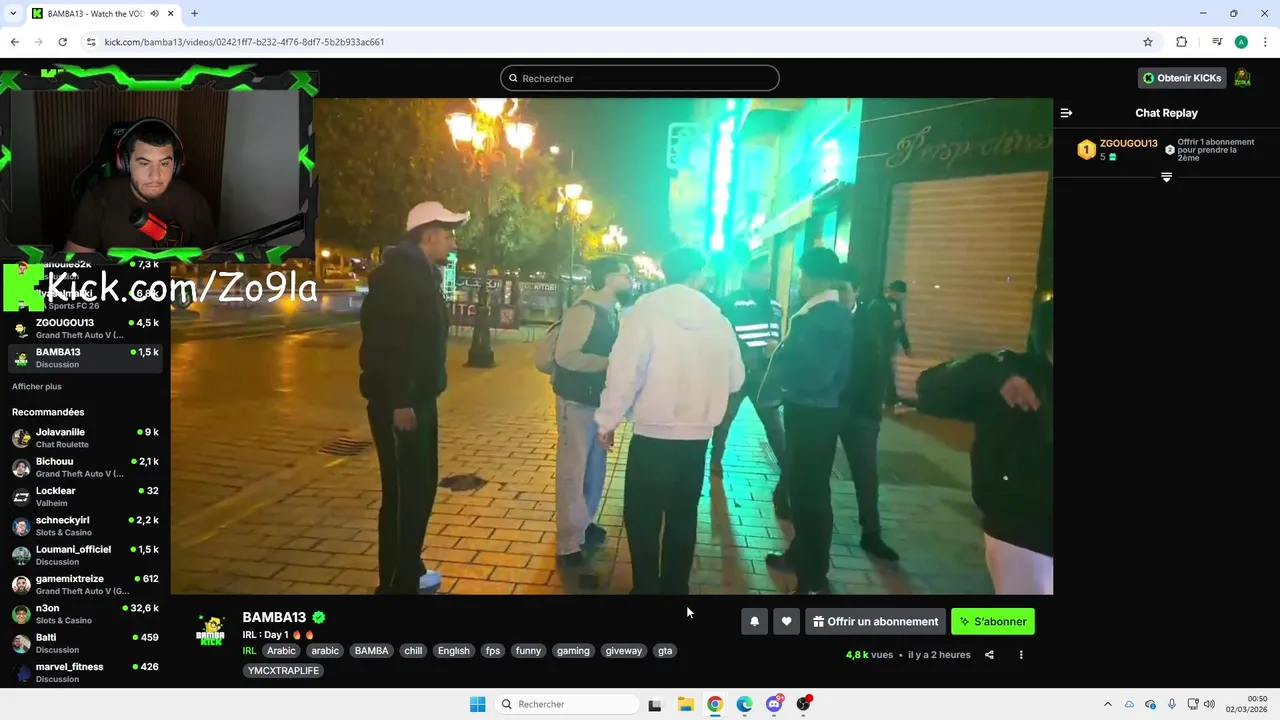
Task: Click Afficher plus in sidebar
Action: click(37, 387)
